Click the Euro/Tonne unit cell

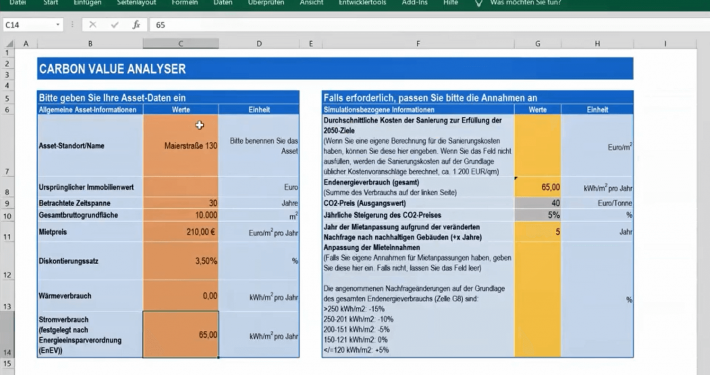[x=597, y=203]
